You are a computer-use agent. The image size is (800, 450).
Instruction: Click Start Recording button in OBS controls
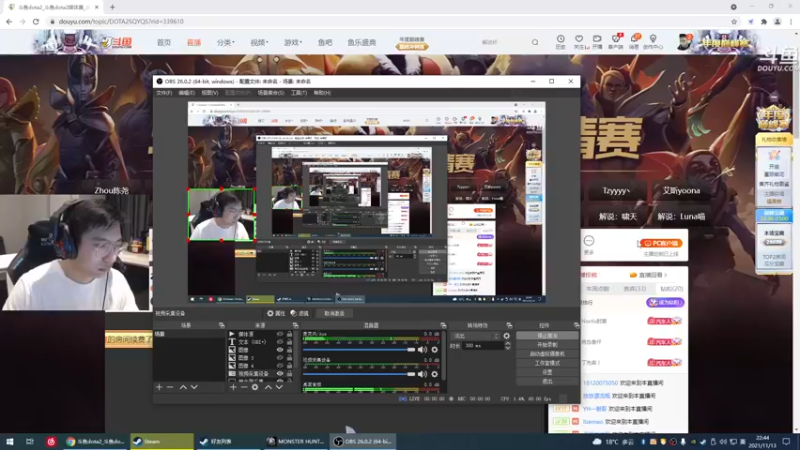click(x=547, y=345)
